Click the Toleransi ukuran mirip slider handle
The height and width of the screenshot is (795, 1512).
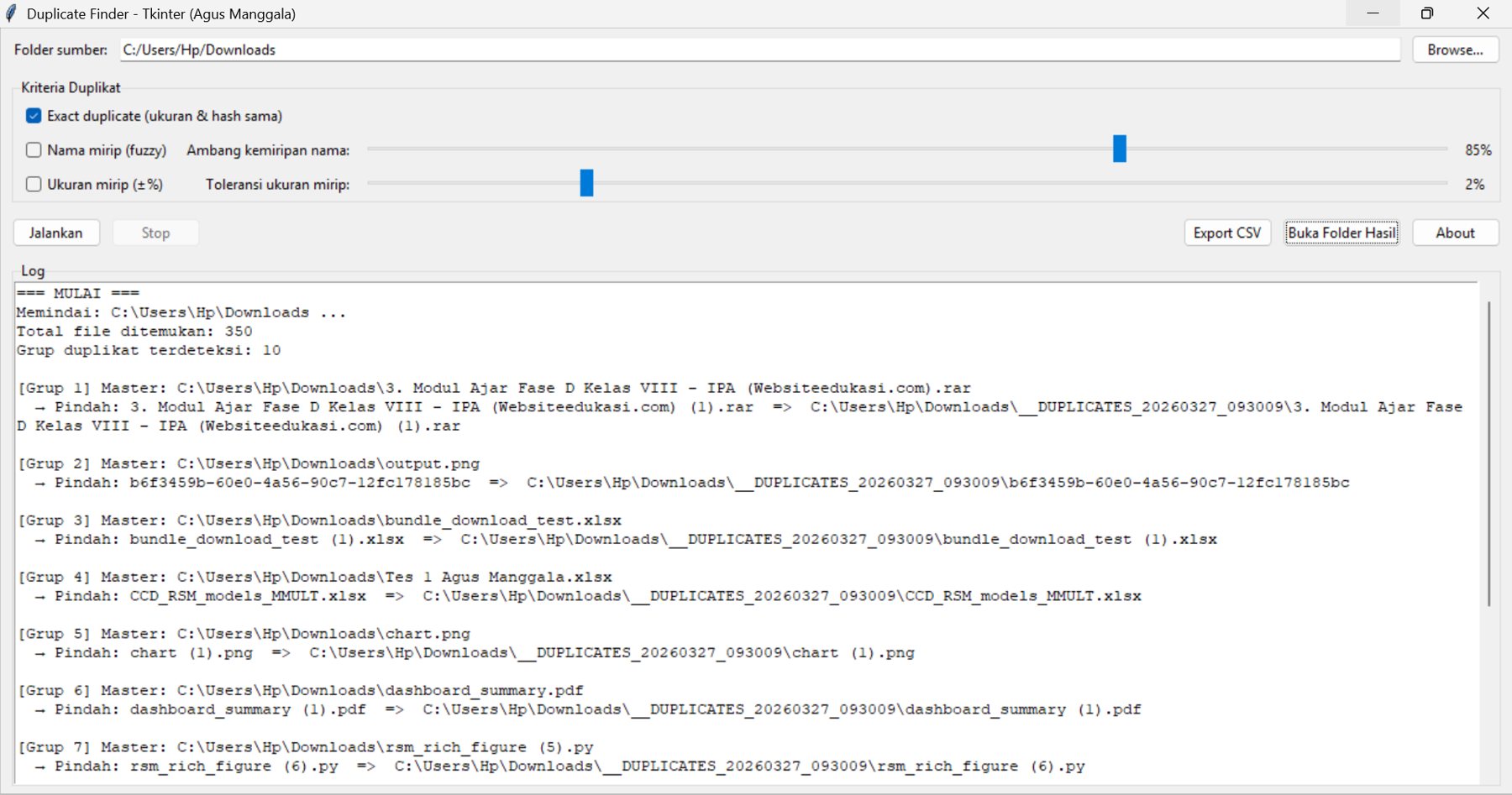pos(586,183)
